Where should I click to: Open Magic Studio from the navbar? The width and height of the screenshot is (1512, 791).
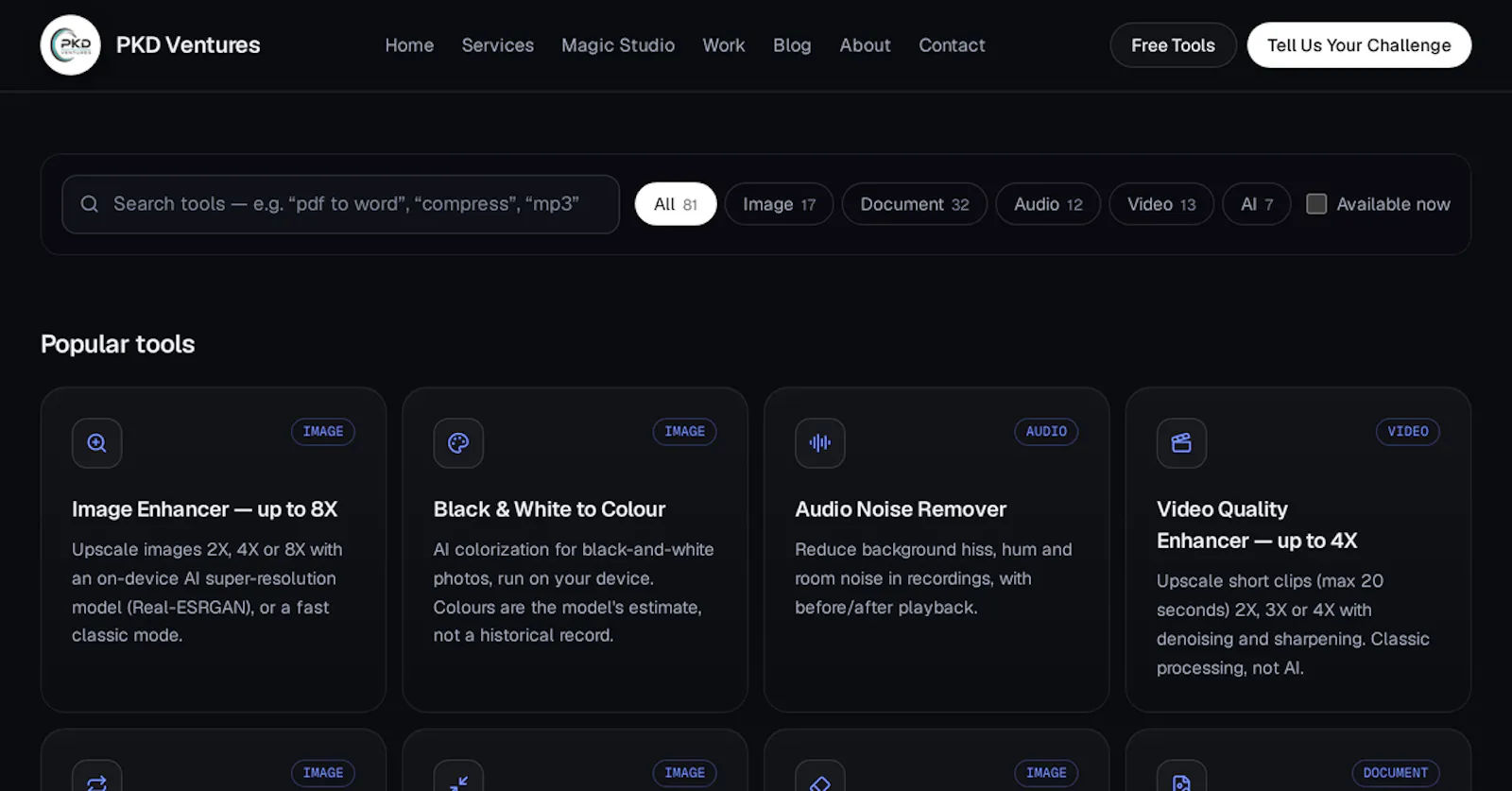point(618,45)
